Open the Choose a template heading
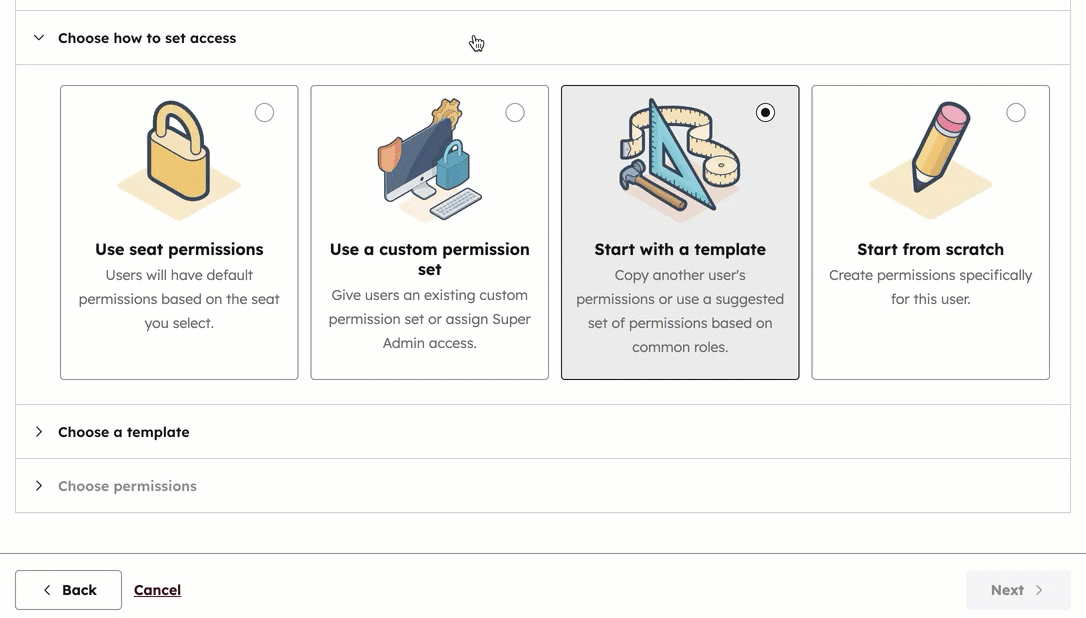1086x618 pixels. tap(123, 432)
